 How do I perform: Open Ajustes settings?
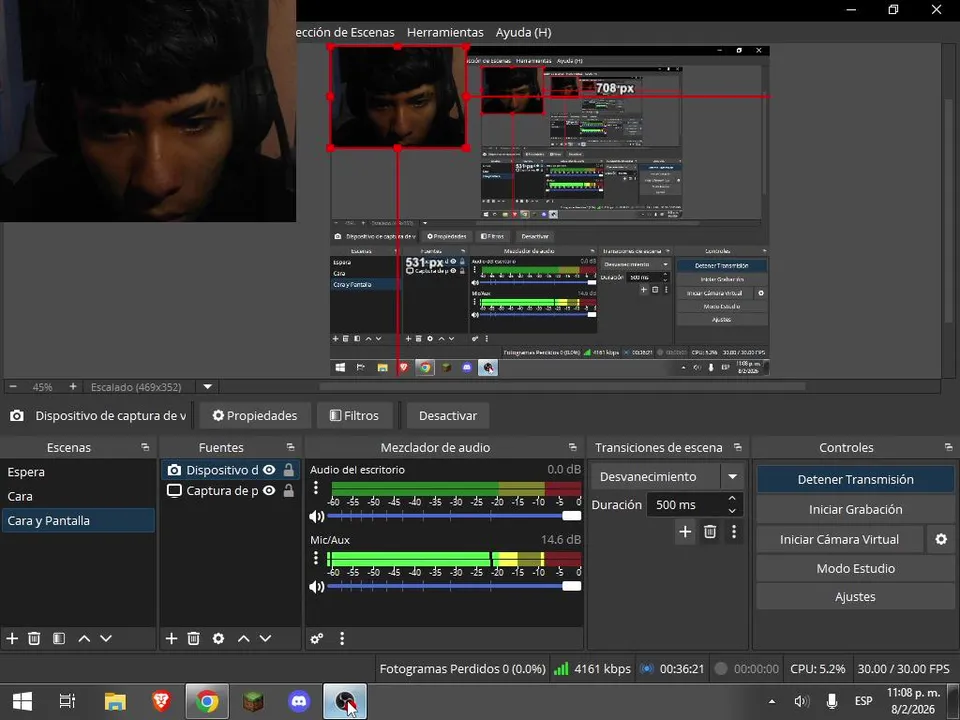click(x=855, y=596)
